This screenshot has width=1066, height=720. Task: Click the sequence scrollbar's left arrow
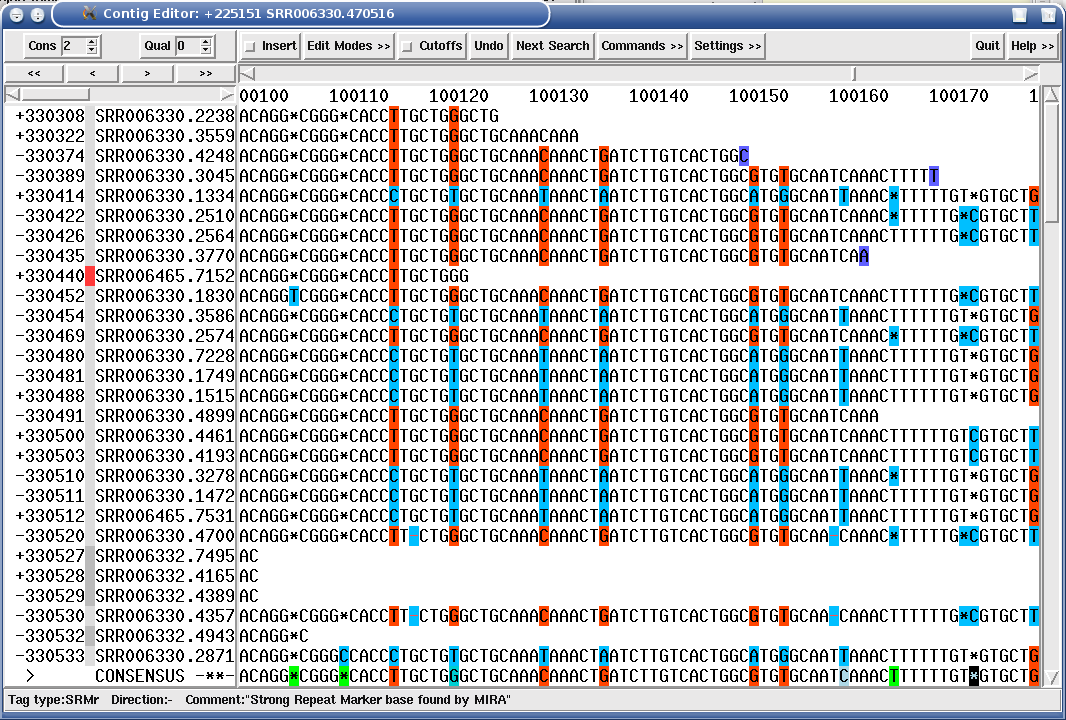pos(247,73)
